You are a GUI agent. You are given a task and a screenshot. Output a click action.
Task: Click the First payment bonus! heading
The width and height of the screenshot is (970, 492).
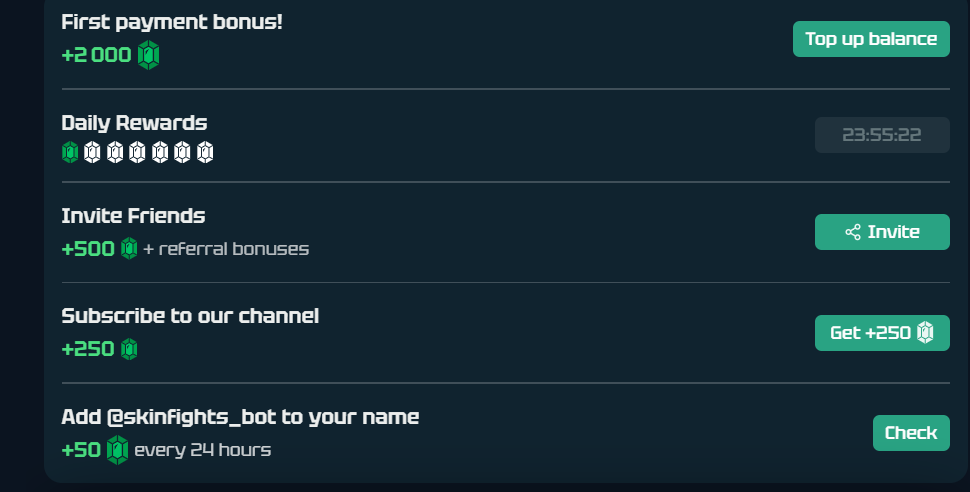tap(172, 21)
